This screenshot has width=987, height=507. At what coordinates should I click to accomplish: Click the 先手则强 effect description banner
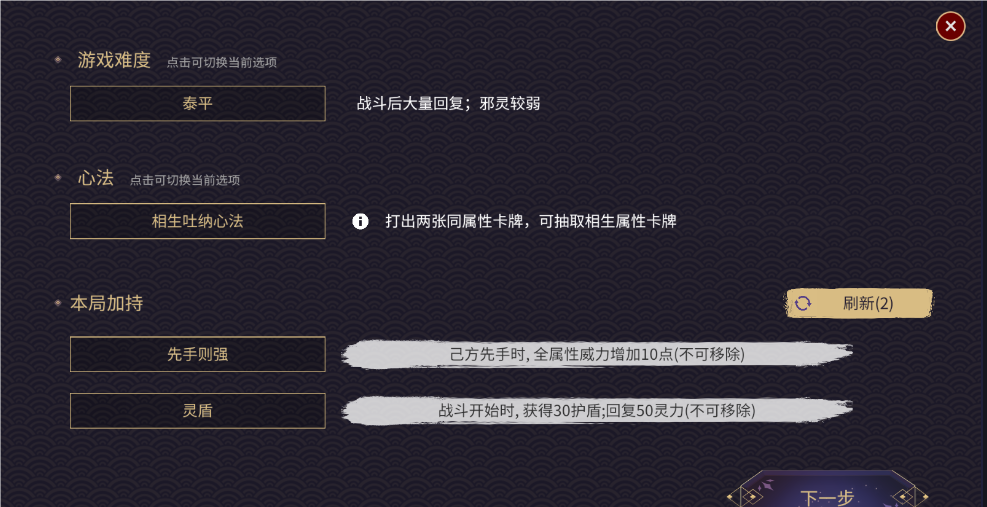click(597, 354)
